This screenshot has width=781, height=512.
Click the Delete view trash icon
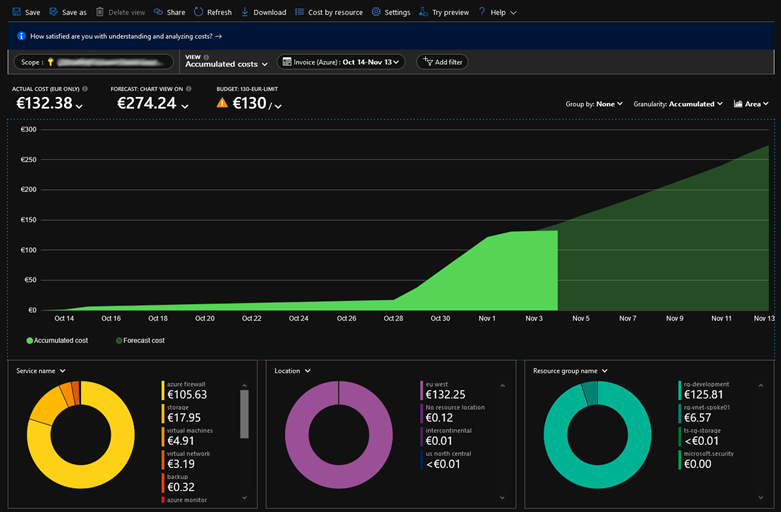(x=100, y=12)
